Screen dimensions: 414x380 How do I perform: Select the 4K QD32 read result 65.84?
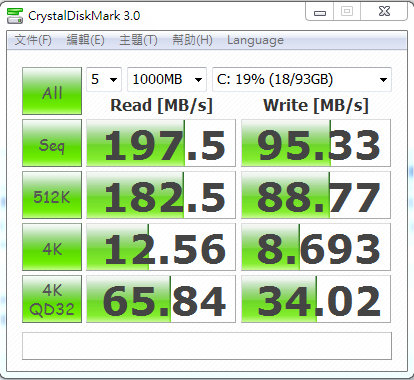(161, 299)
